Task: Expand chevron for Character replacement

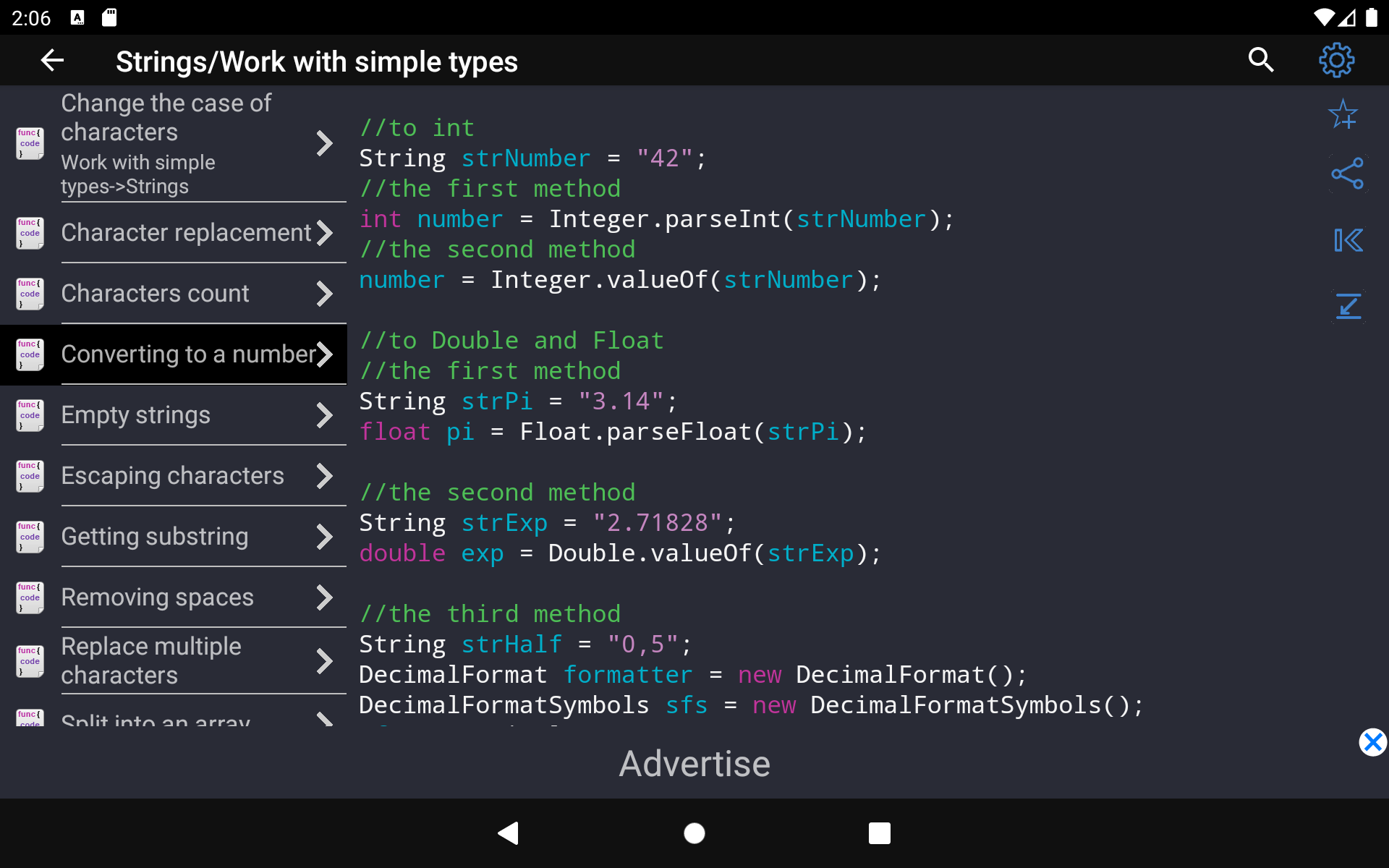Action: tap(325, 233)
